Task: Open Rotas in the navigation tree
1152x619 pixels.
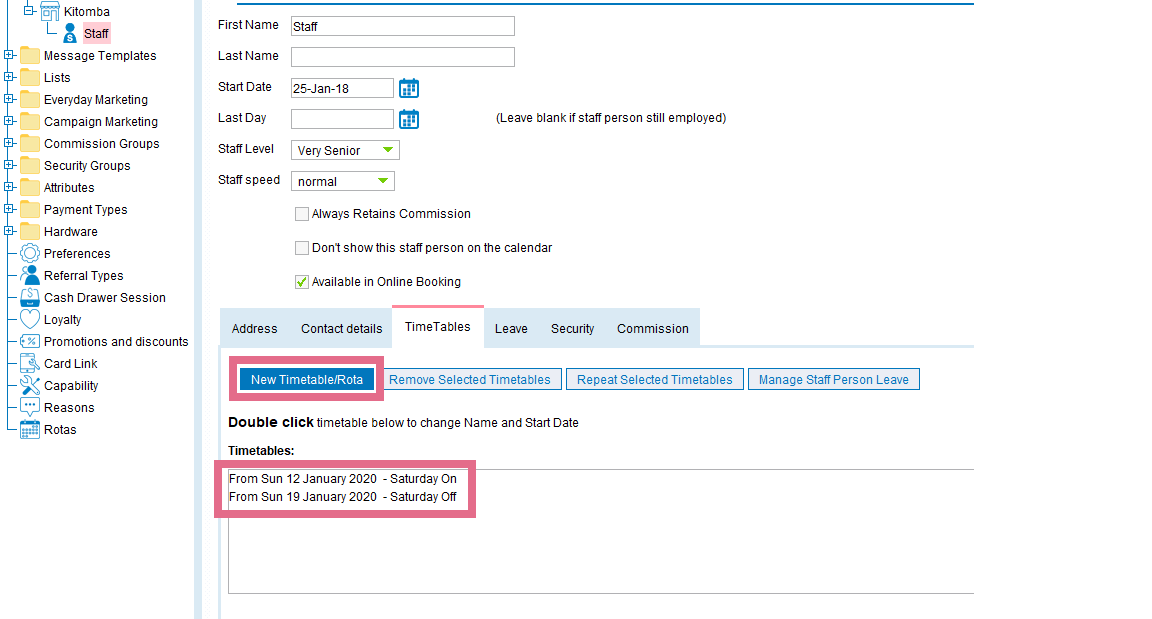Action: click(60, 430)
